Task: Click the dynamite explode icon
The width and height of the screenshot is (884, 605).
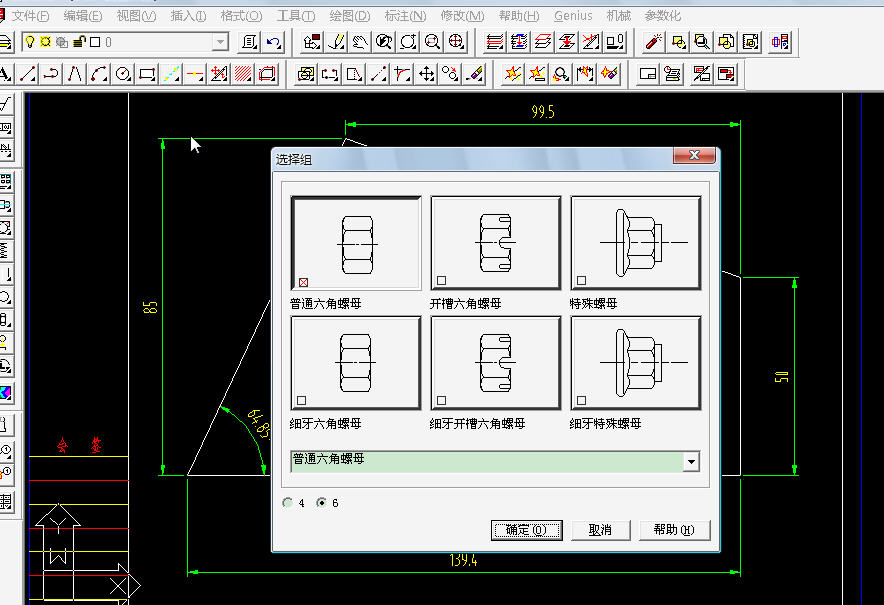Action: (x=653, y=42)
